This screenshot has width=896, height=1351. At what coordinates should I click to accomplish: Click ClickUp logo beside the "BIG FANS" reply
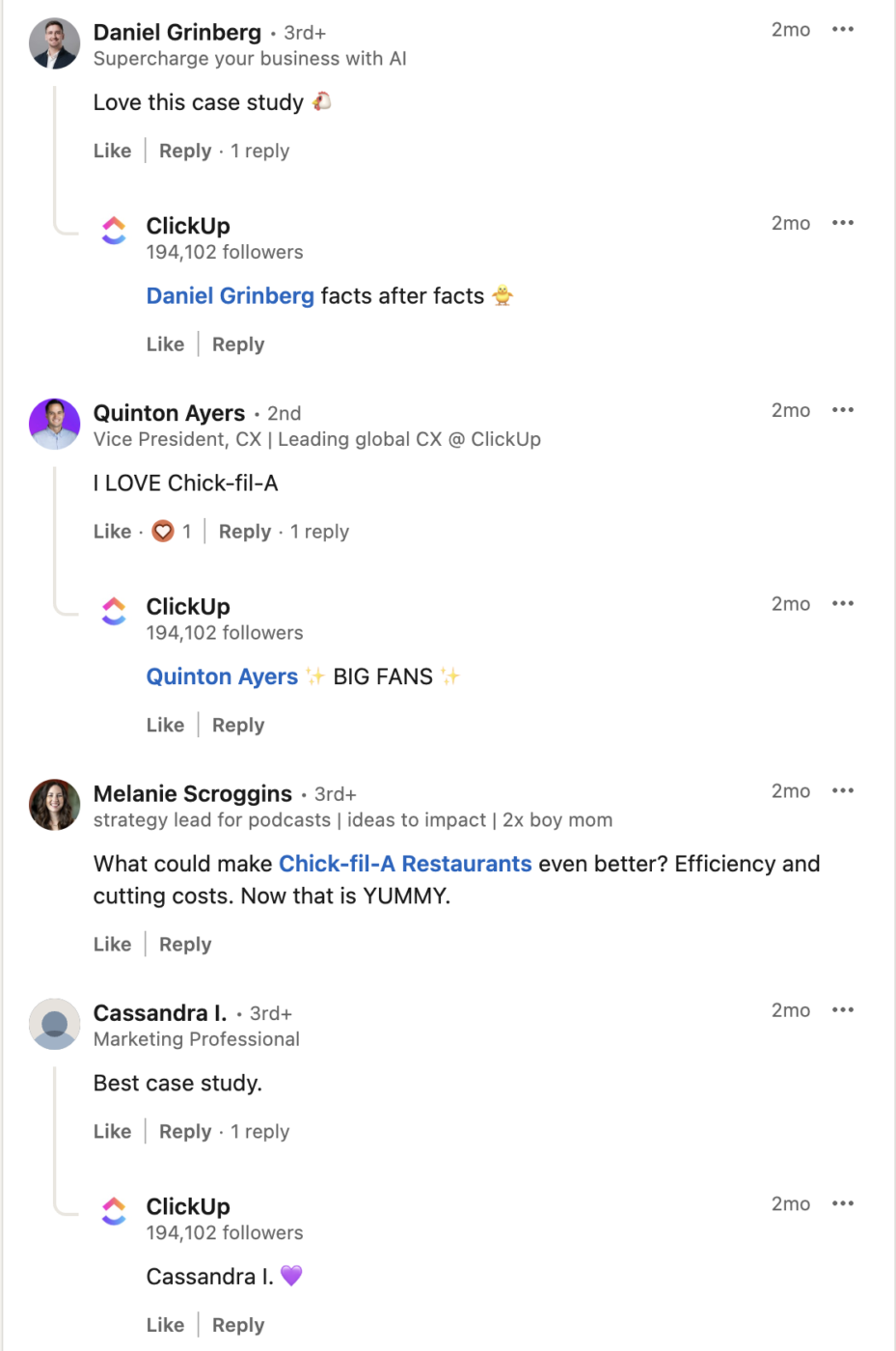click(114, 611)
